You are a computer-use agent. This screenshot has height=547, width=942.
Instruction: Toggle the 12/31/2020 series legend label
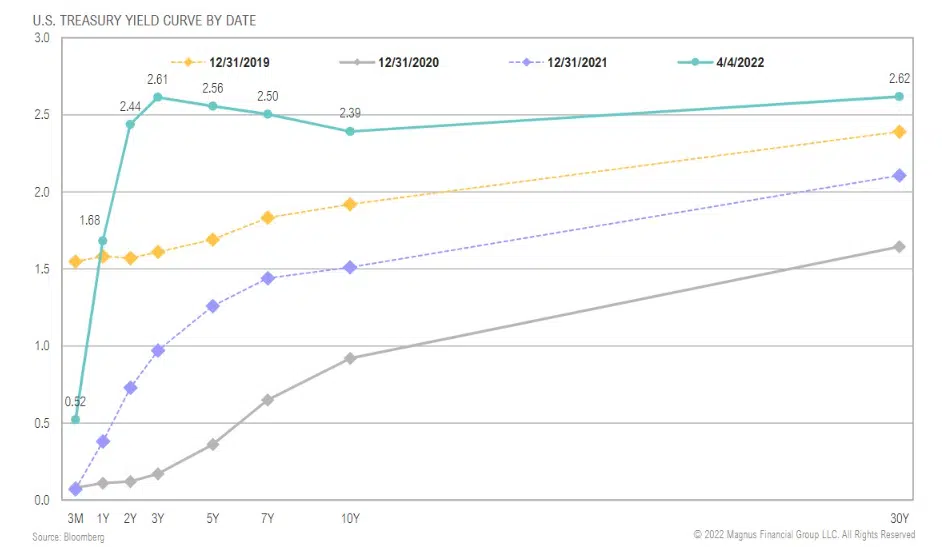click(x=409, y=62)
